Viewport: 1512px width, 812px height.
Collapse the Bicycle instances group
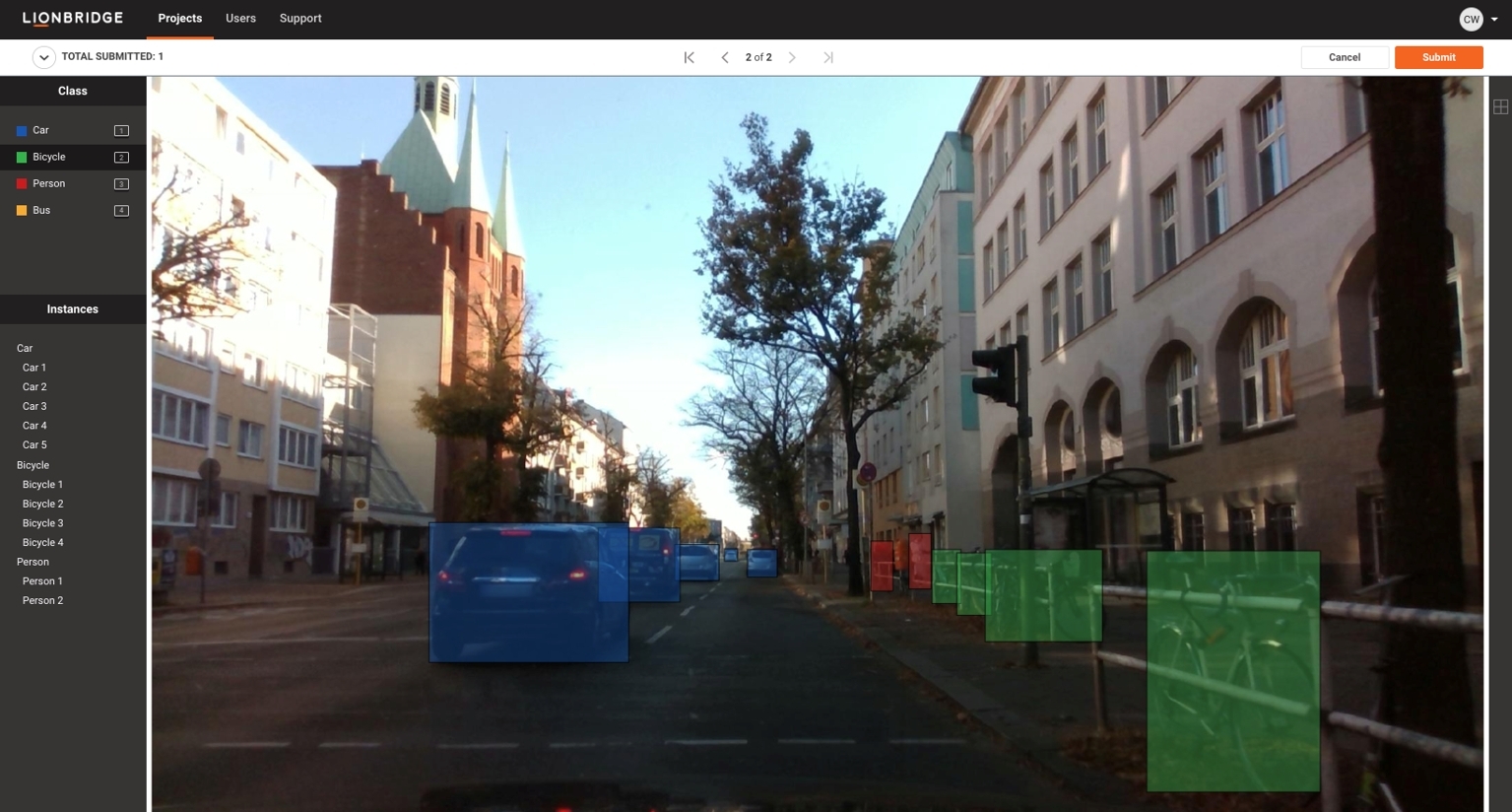[x=33, y=465]
